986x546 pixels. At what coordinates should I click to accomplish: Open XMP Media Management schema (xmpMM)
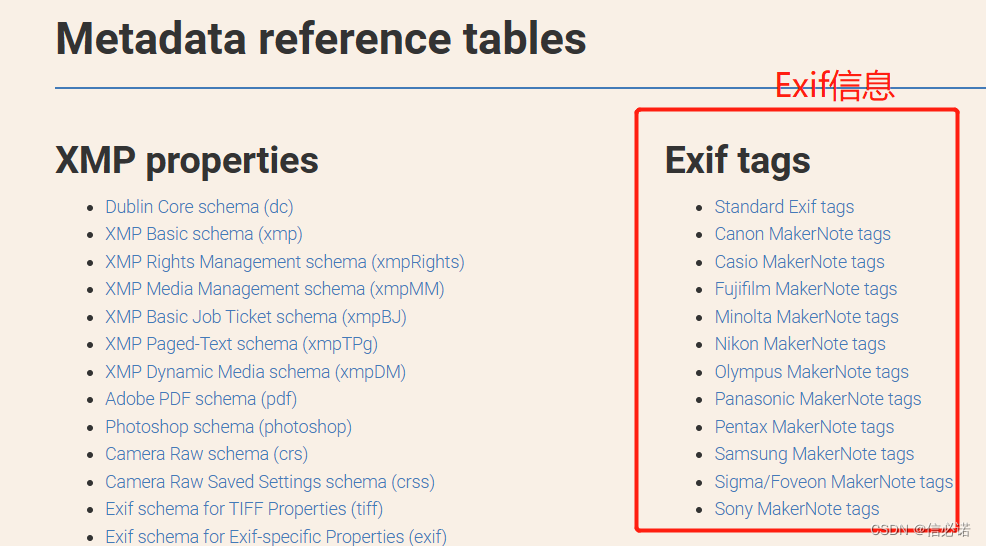[275, 289]
